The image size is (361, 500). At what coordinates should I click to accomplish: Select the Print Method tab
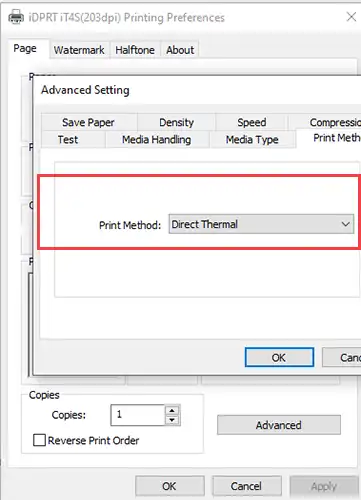coord(329,138)
